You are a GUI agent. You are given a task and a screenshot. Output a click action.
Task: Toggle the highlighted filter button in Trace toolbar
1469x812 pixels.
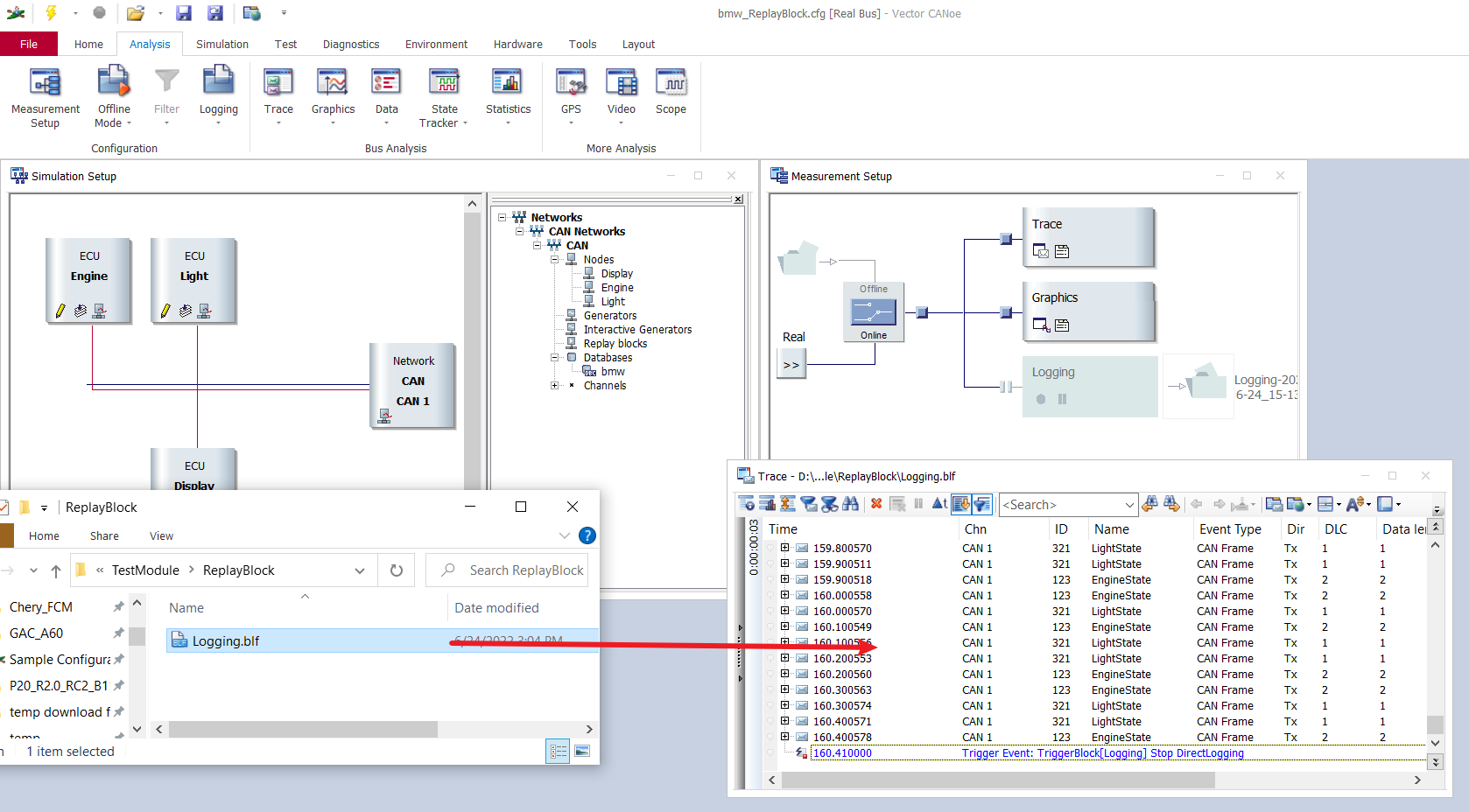981,504
